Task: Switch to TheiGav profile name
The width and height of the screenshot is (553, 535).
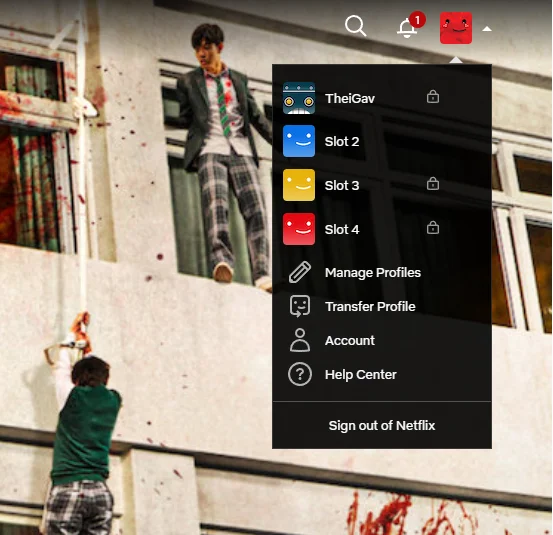Action: pos(350,98)
